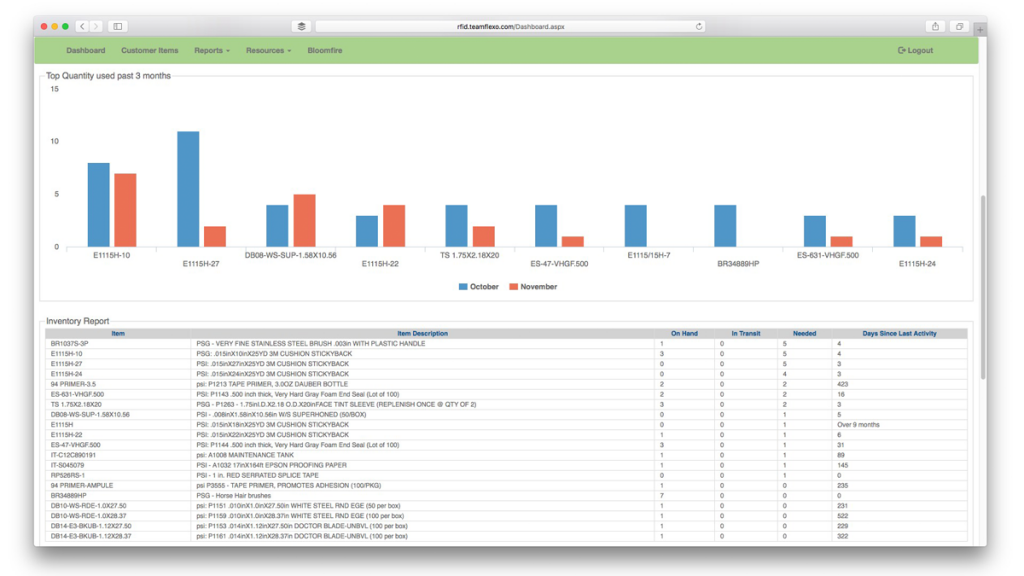
Task: Click the Logout link
Action: (x=916, y=50)
